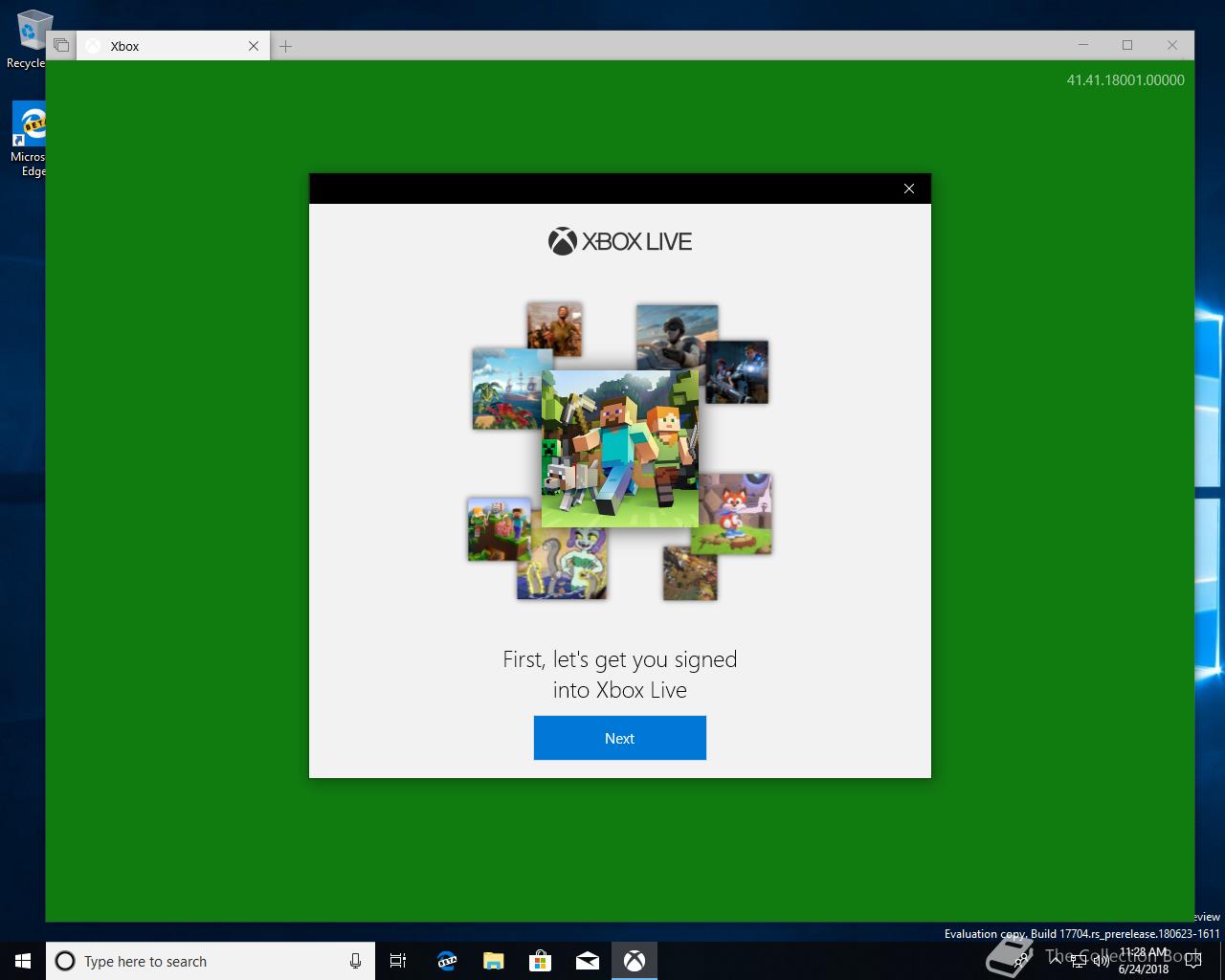The height and width of the screenshot is (980, 1225).
Task: Open File Explorer from taskbar
Action: (493, 961)
